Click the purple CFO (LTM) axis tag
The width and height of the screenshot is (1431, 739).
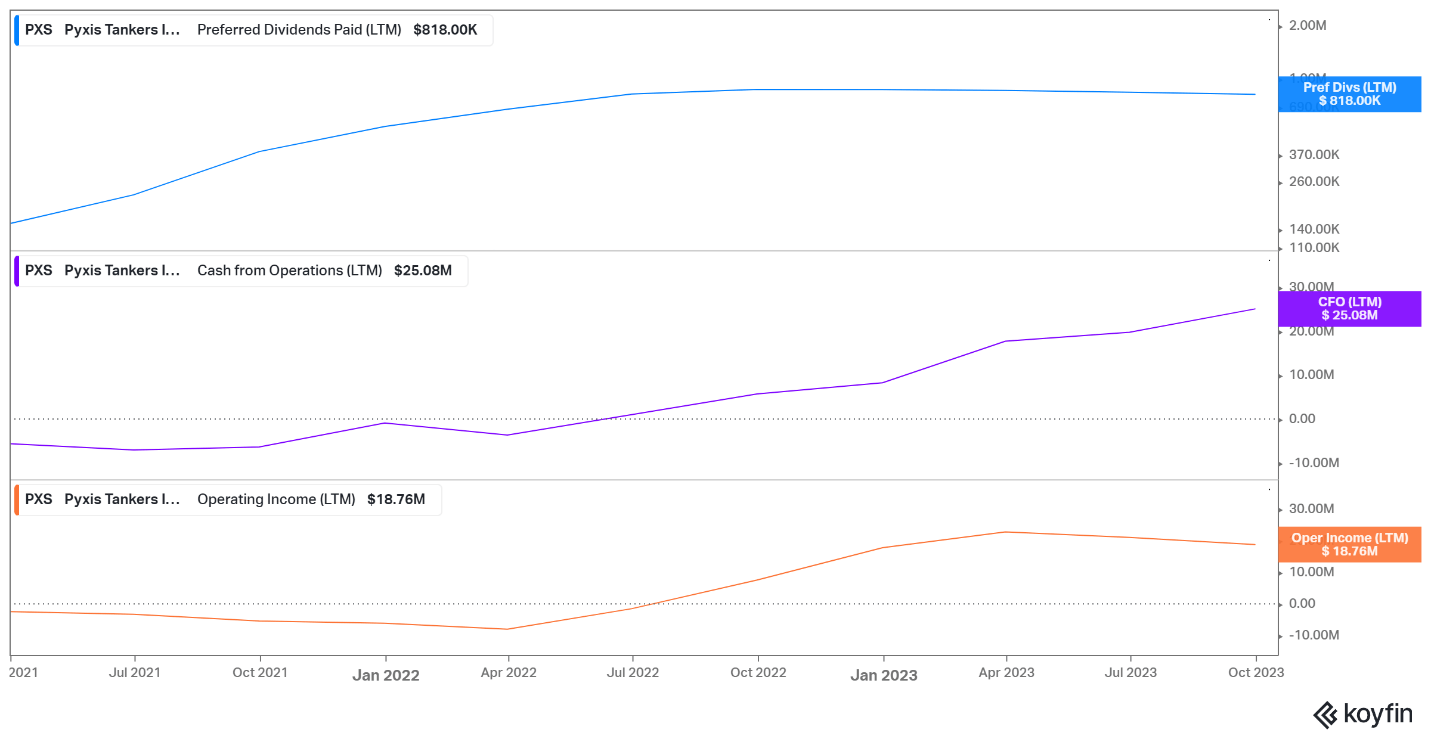point(1349,309)
